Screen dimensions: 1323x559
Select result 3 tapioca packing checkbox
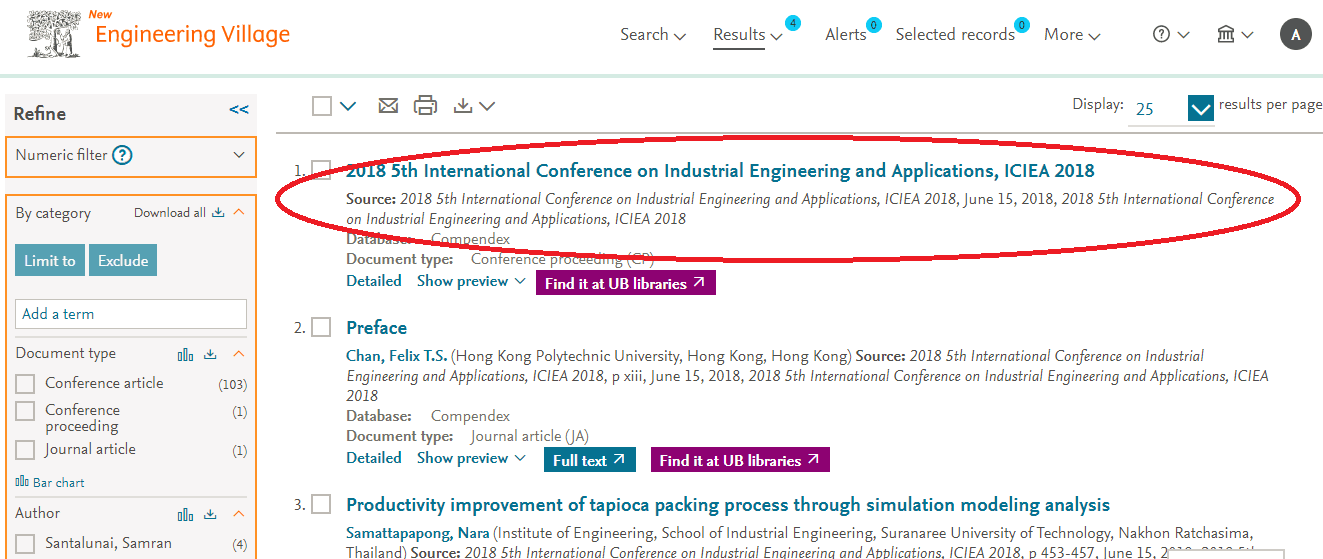[321, 505]
